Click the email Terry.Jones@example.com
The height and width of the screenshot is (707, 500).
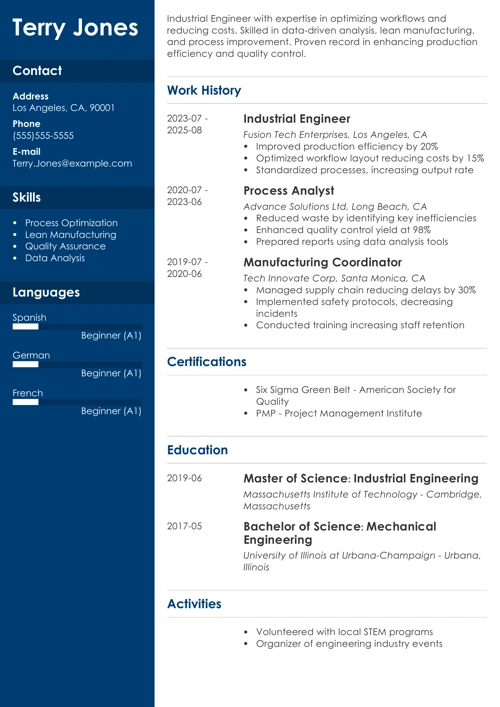(x=72, y=164)
